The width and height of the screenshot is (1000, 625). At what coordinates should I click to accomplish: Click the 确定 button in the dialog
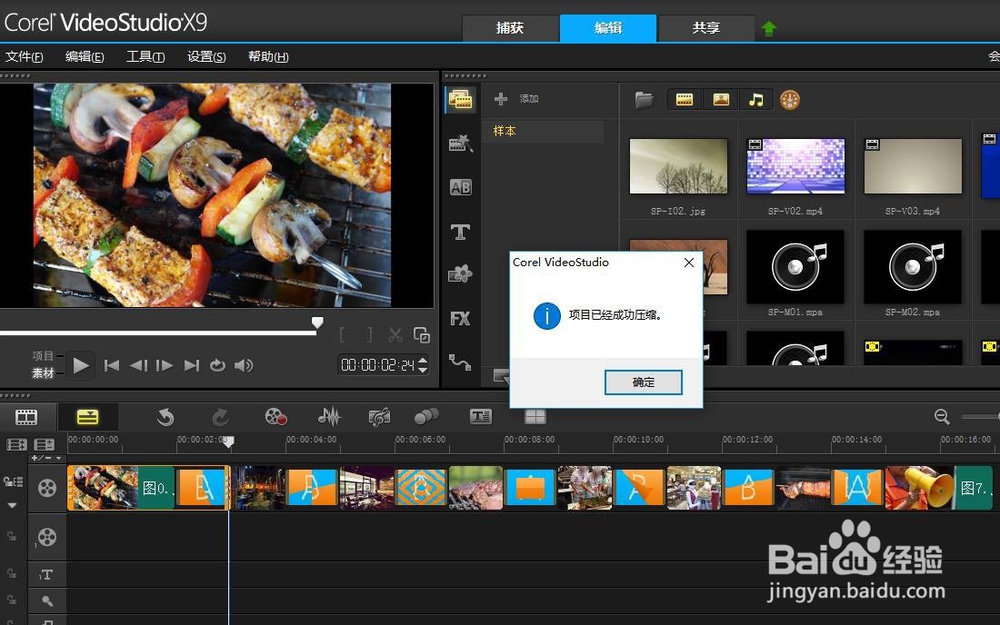(643, 382)
